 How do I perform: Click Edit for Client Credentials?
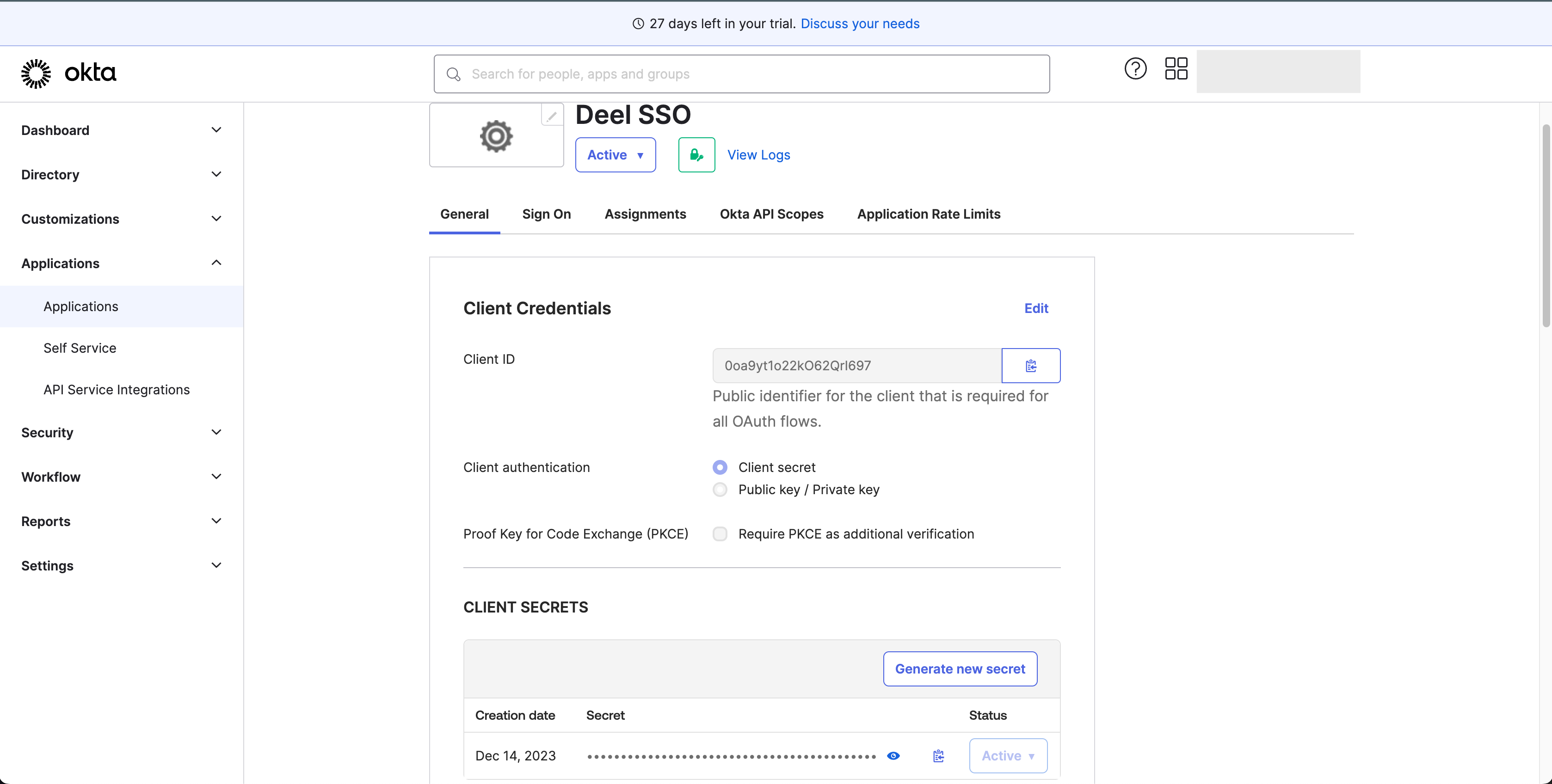tap(1036, 308)
